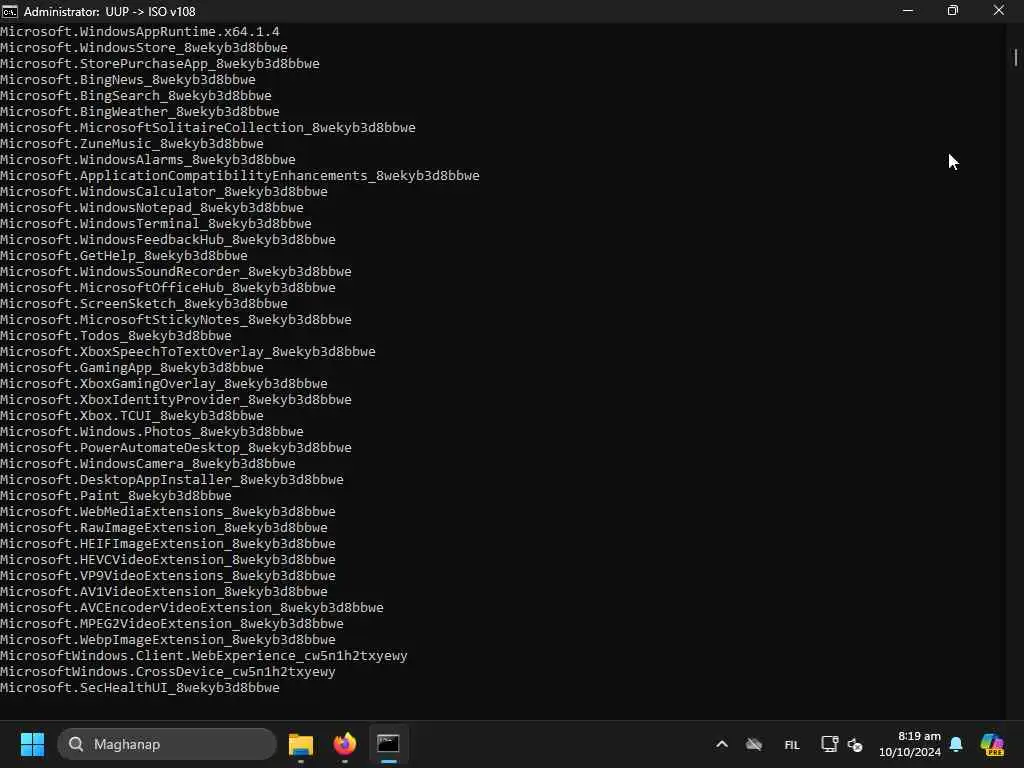This screenshot has width=1024, height=768.
Task: Click the Microsoft.WindowsStore_8wekyb3d8bbwe line
Action: [144, 48]
